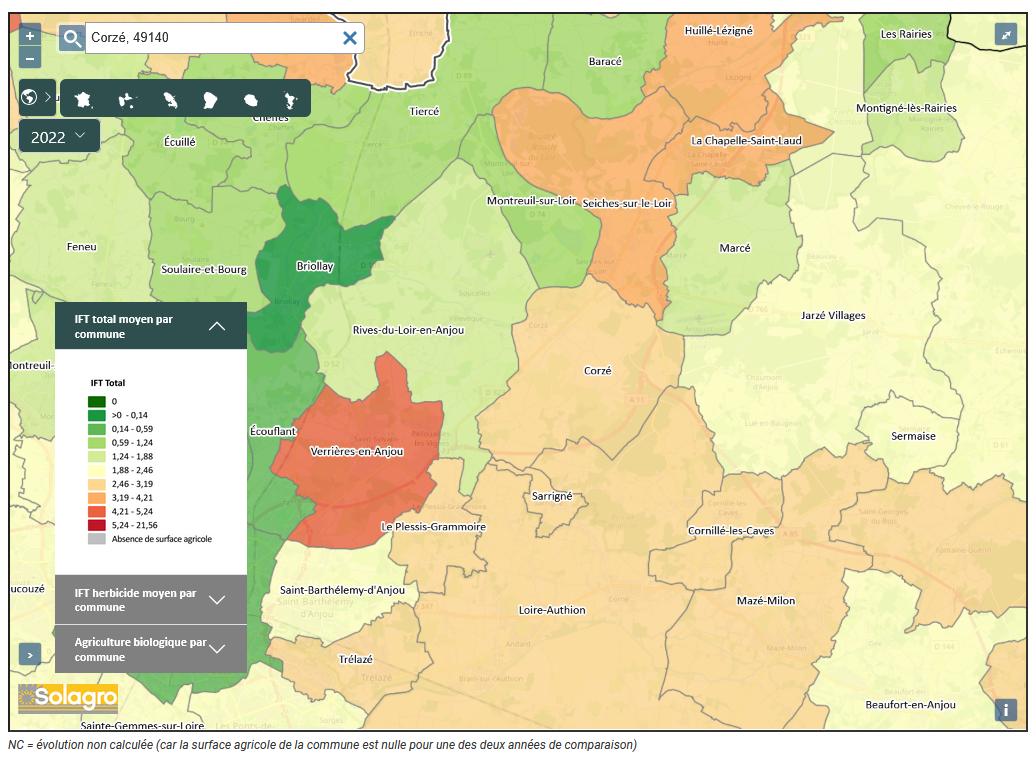Collapse the IFT total moyen panel
Image resolution: width=1036 pixels, height=757 pixels.
[x=216, y=326]
